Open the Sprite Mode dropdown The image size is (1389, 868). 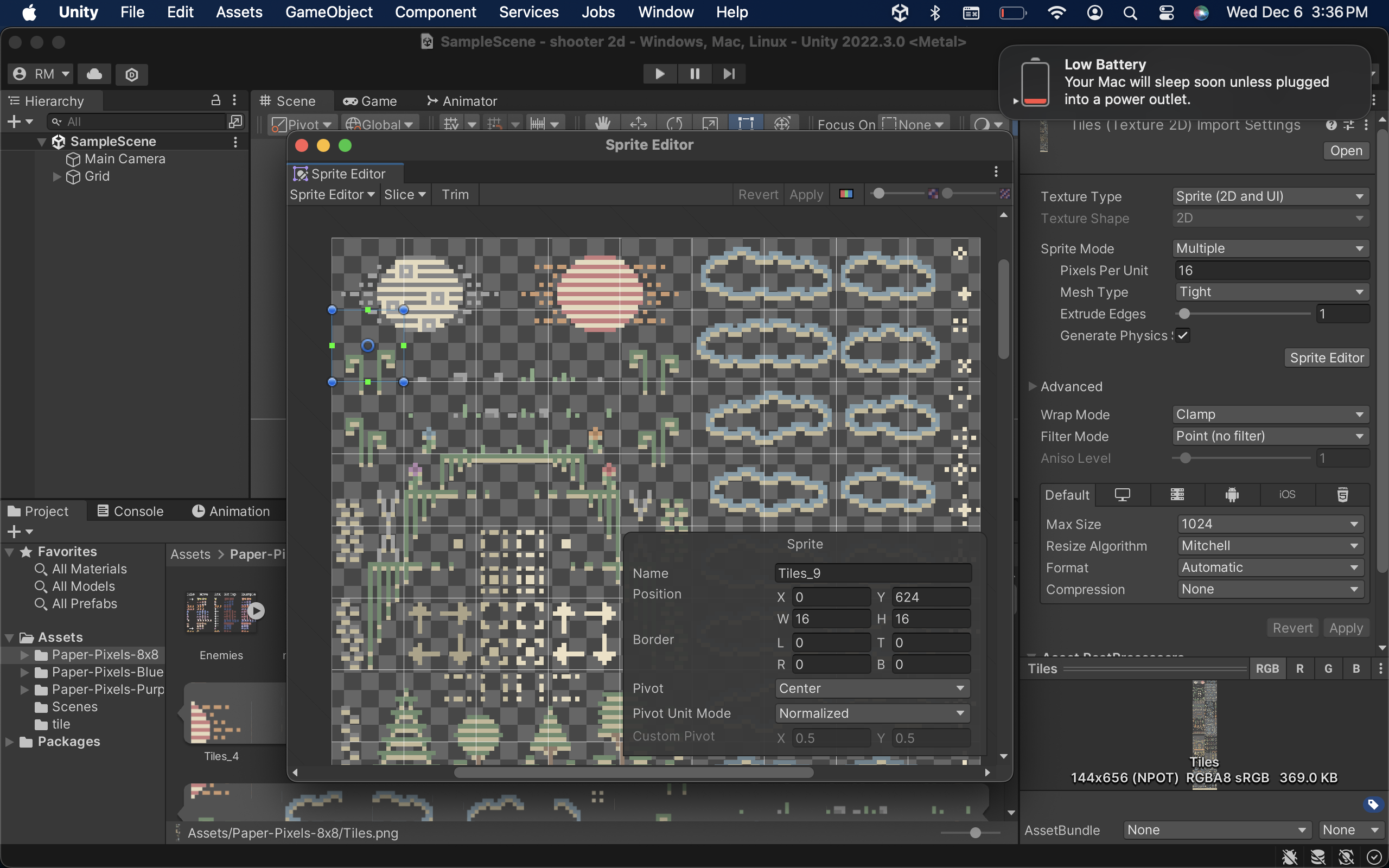click(1270, 248)
